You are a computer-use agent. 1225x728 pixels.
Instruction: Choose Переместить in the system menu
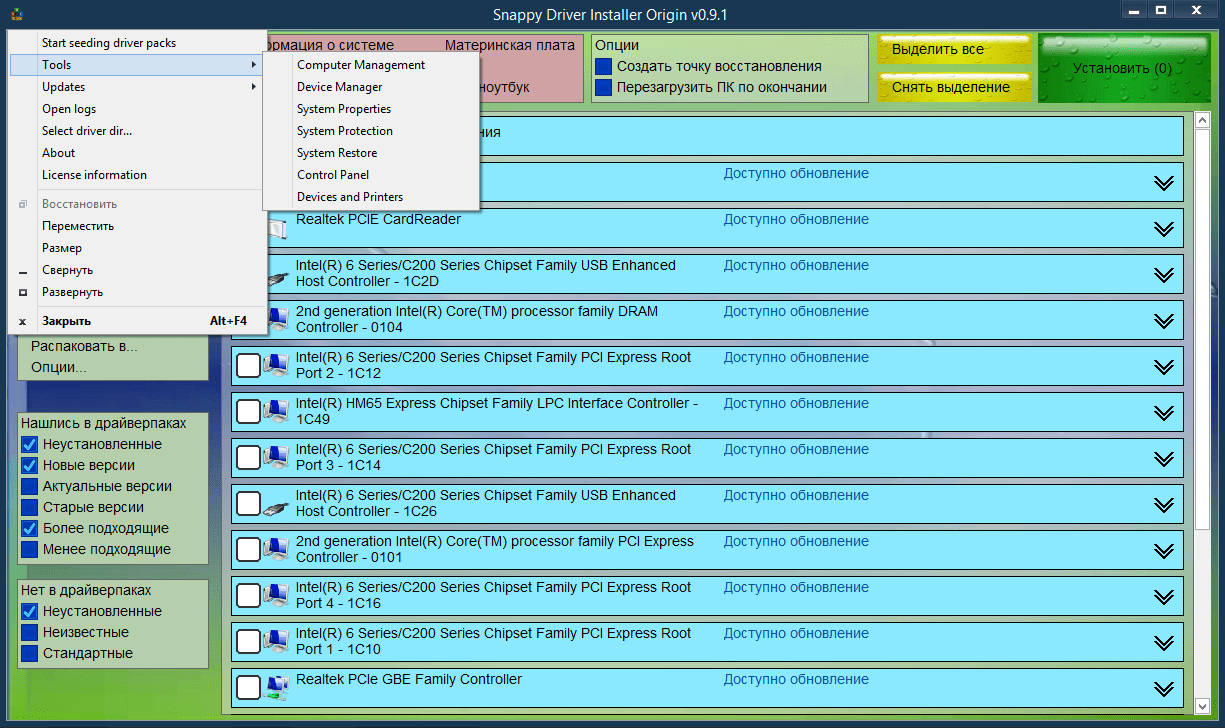click(x=137, y=226)
